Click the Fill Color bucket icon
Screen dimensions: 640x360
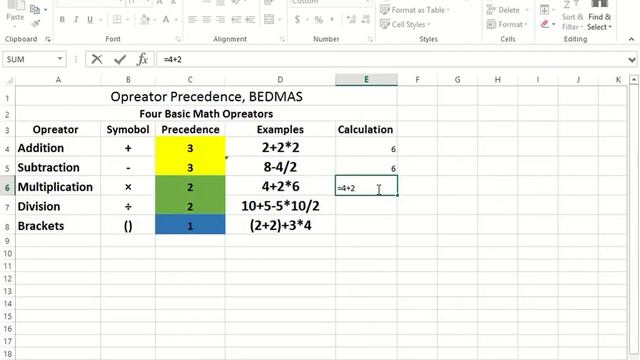click(x=144, y=20)
